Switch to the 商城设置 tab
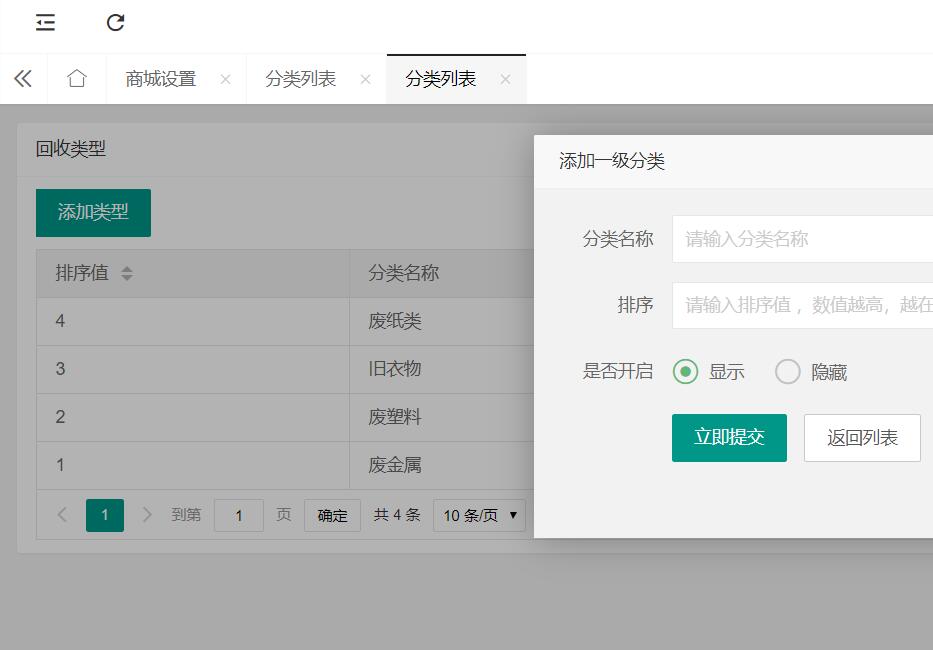The image size is (933, 650). pos(161,79)
